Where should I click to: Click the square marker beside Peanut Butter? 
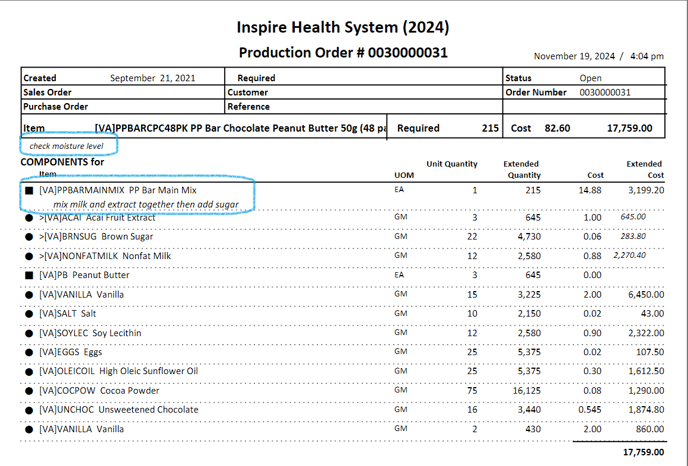pos(29,276)
